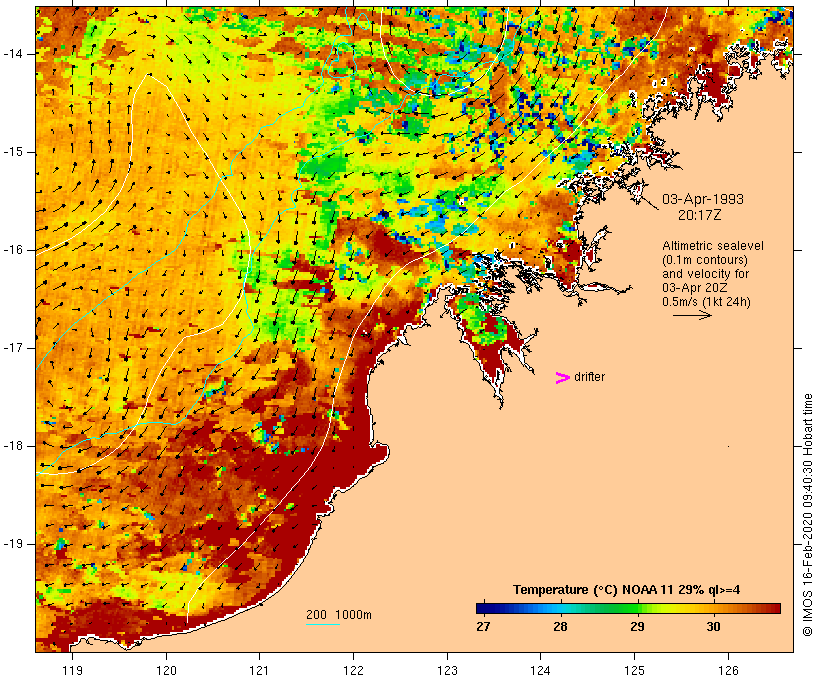
Task: Click the dark blue 27°C end of color bar
Action: point(482,608)
